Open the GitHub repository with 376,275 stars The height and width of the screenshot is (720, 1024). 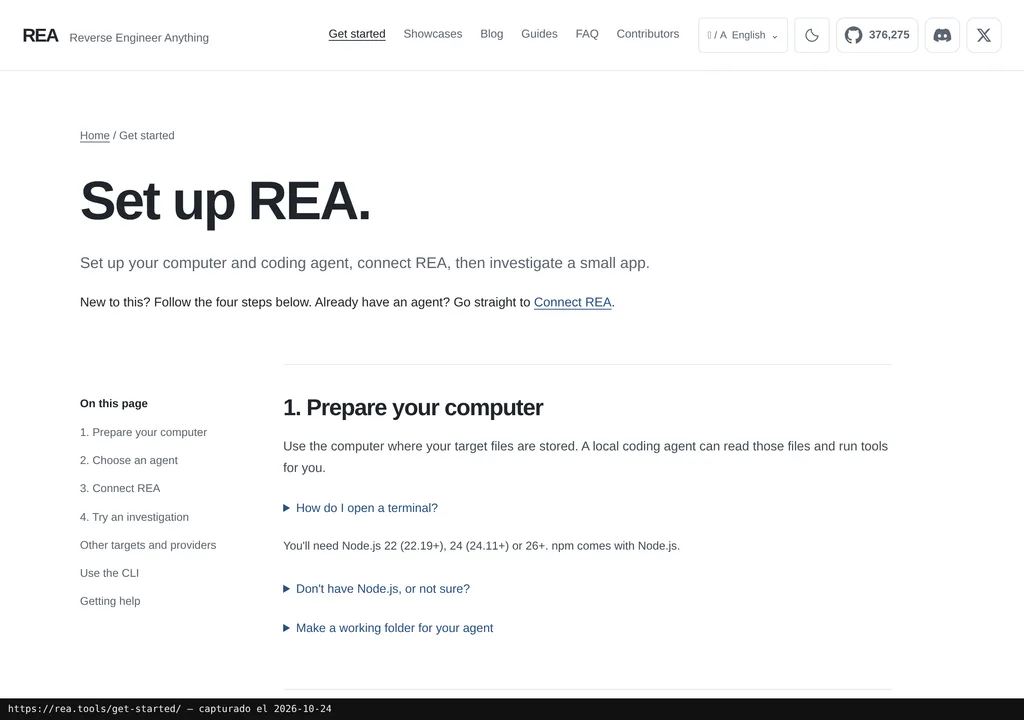[877, 35]
